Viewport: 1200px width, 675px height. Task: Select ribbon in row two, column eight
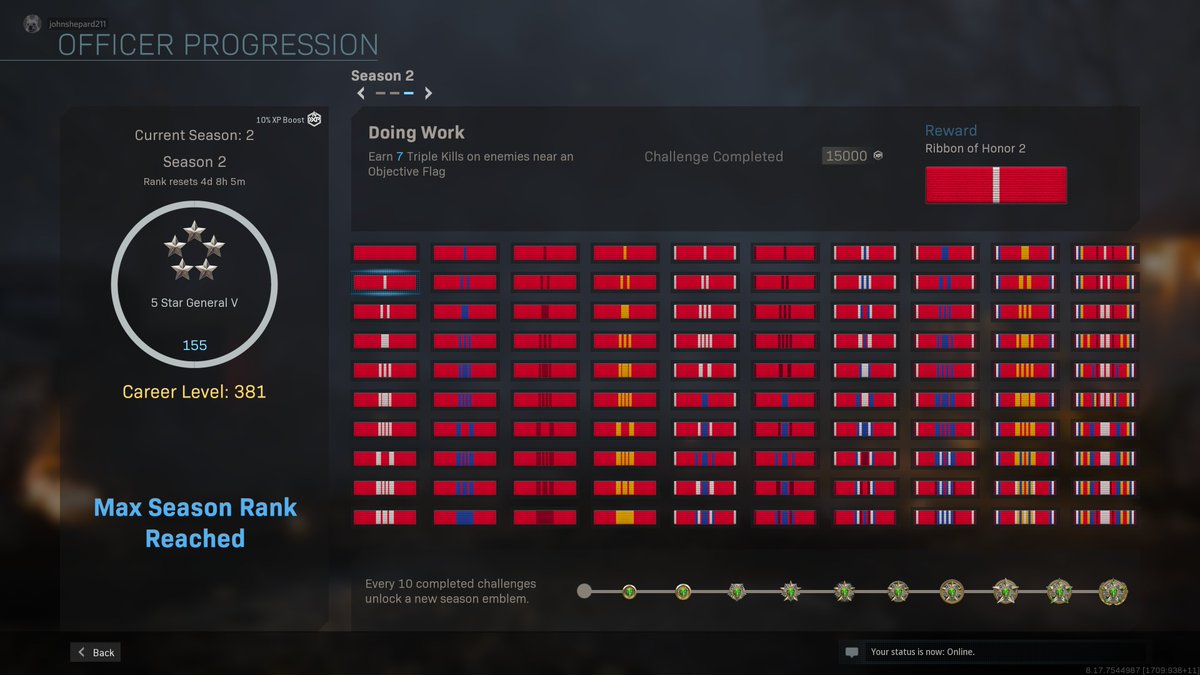[x=944, y=283]
